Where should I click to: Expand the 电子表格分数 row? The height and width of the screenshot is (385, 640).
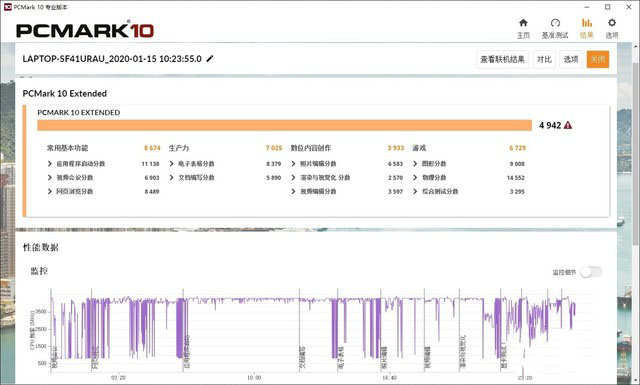(x=171, y=164)
